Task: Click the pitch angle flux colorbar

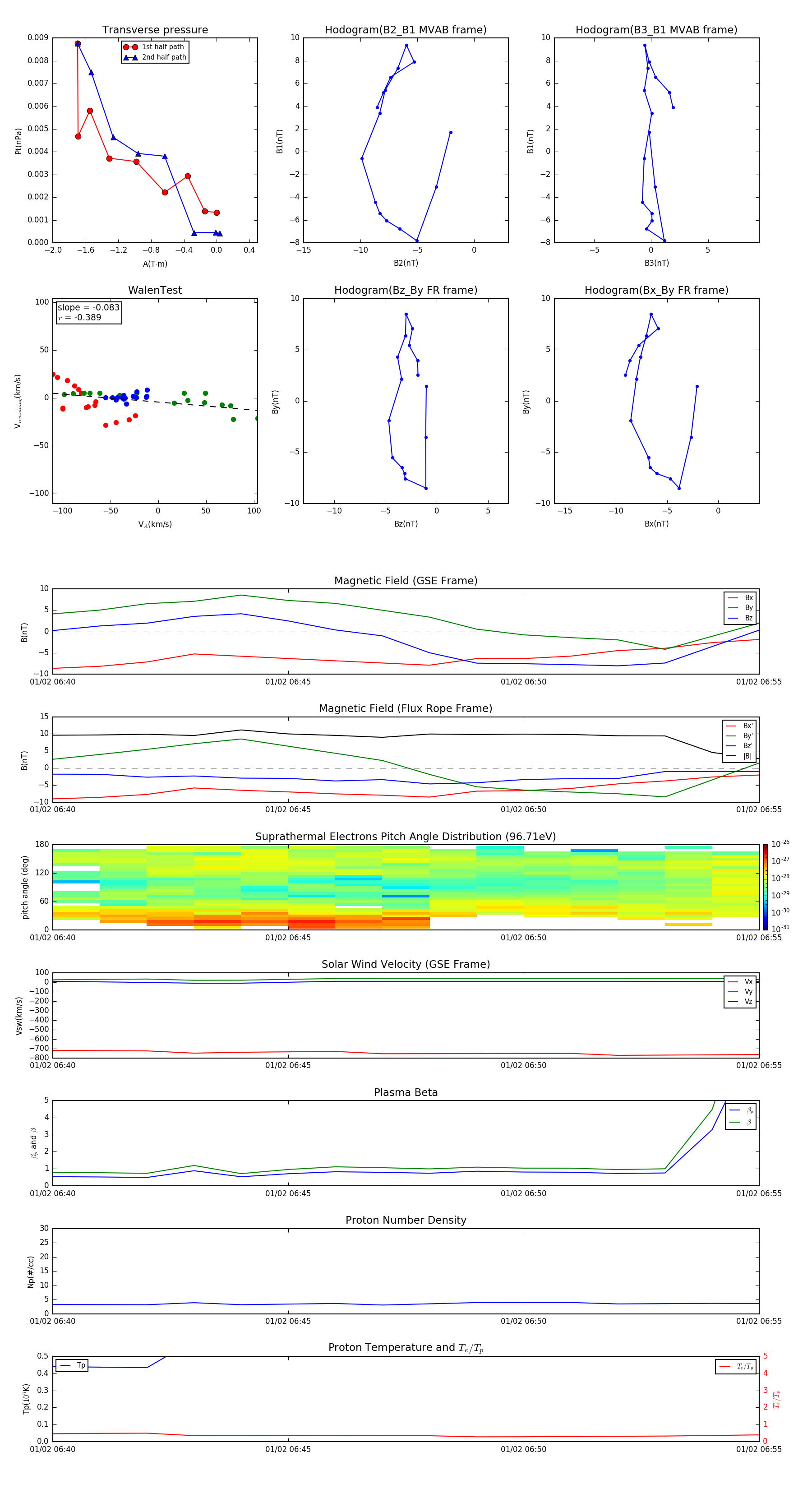Action: (765, 887)
